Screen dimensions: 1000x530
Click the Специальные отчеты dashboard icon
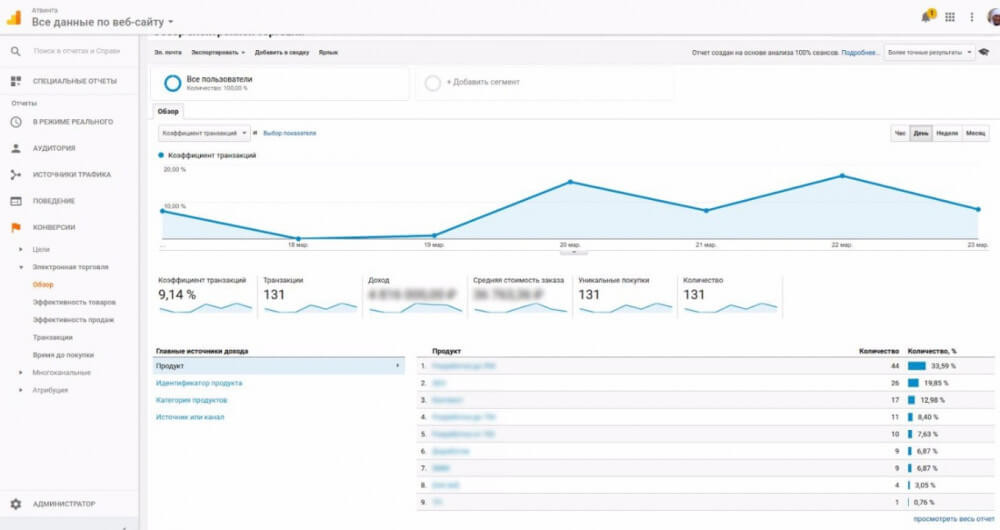tap(16, 81)
